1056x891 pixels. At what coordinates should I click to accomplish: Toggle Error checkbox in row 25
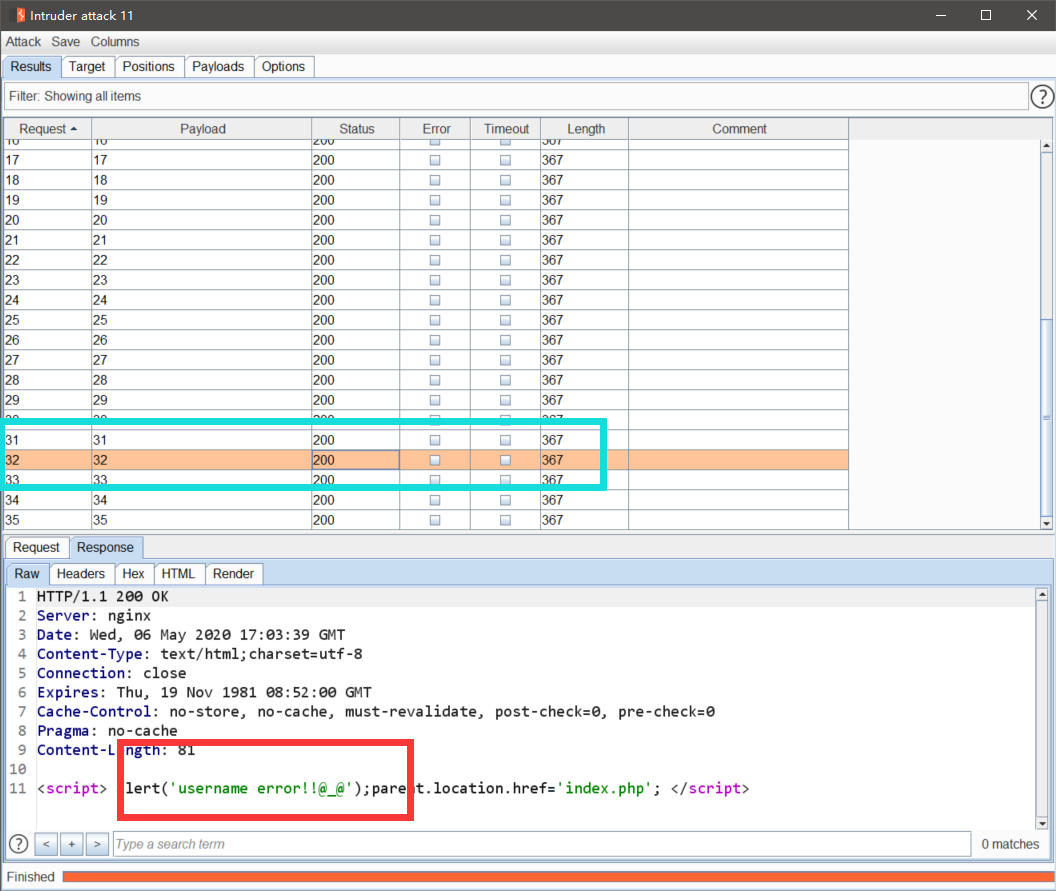435,320
